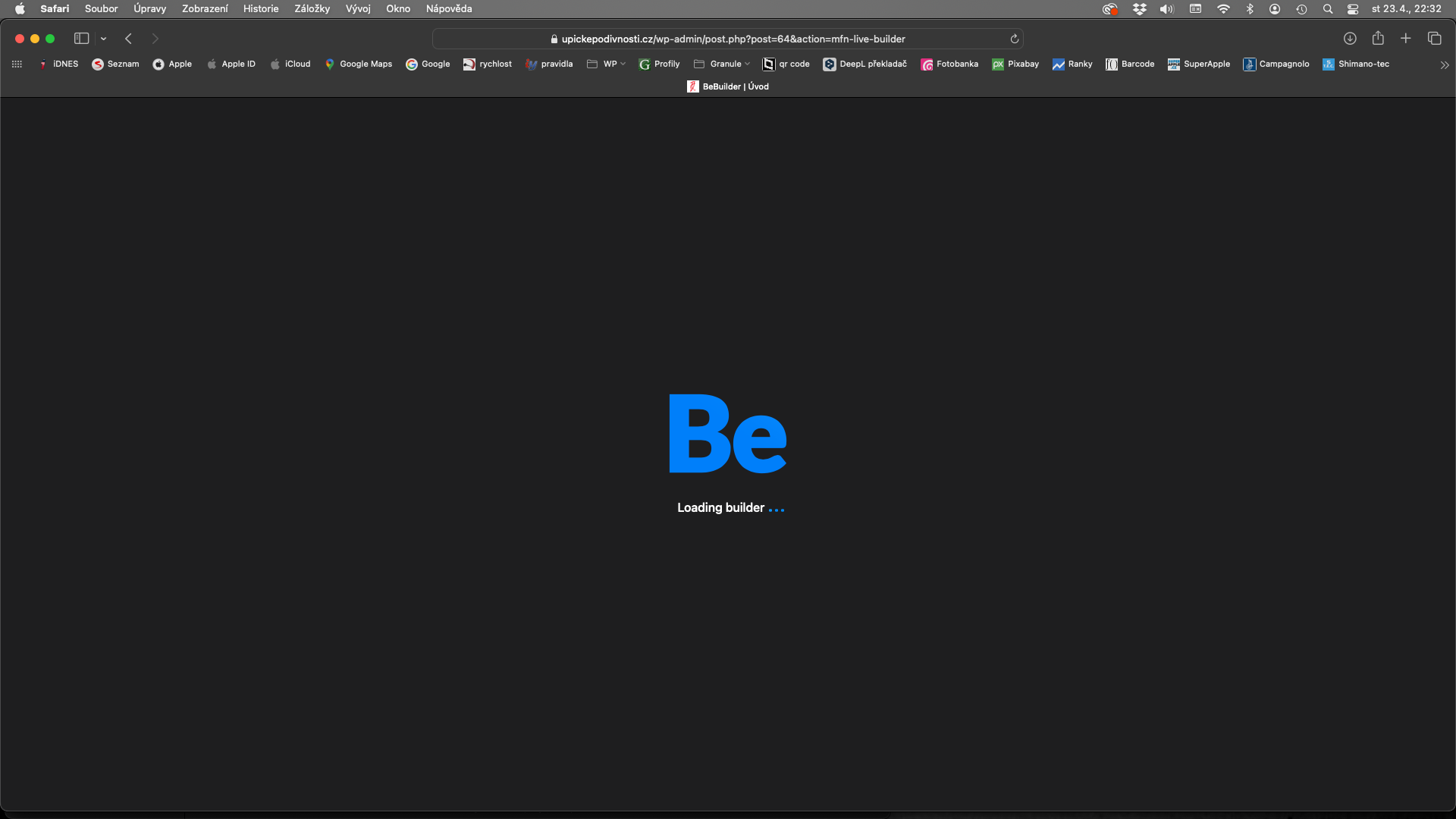Open the Okno menu

[398, 9]
